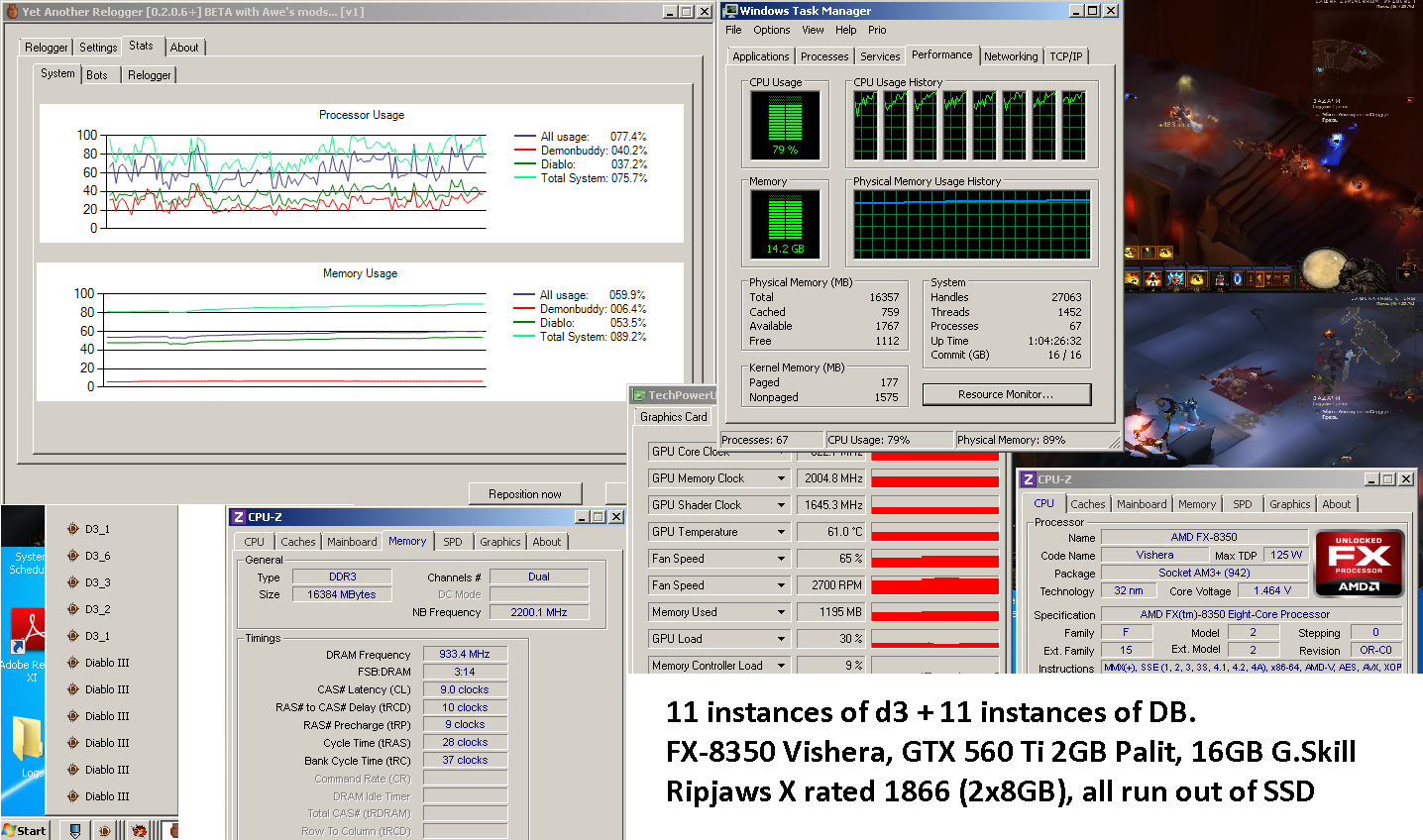The height and width of the screenshot is (840, 1423).
Task: Click the CAS# Latency value 9.0 clocks
Action: [x=465, y=689]
